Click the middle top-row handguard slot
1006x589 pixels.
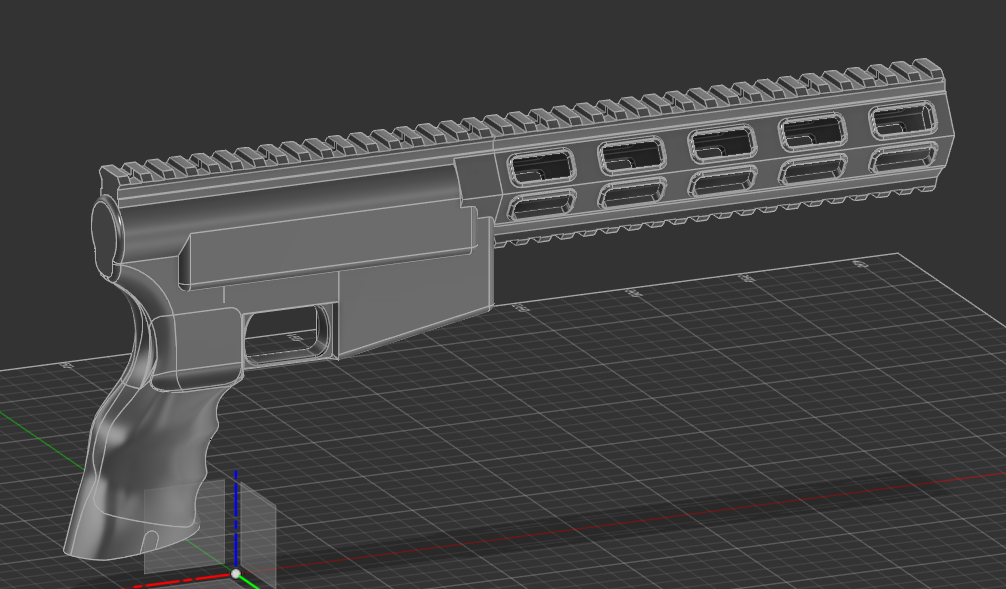[x=722, y=145]
